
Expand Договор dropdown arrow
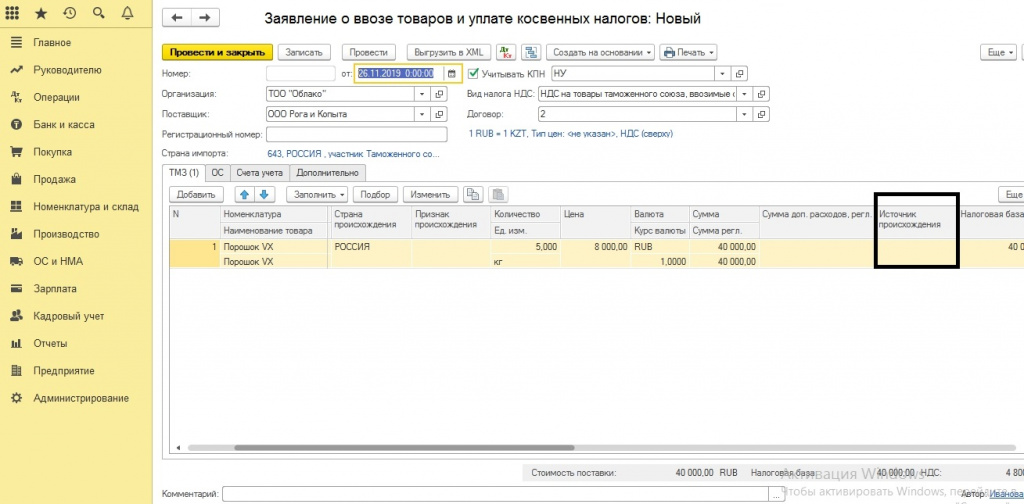coord(744,114)
